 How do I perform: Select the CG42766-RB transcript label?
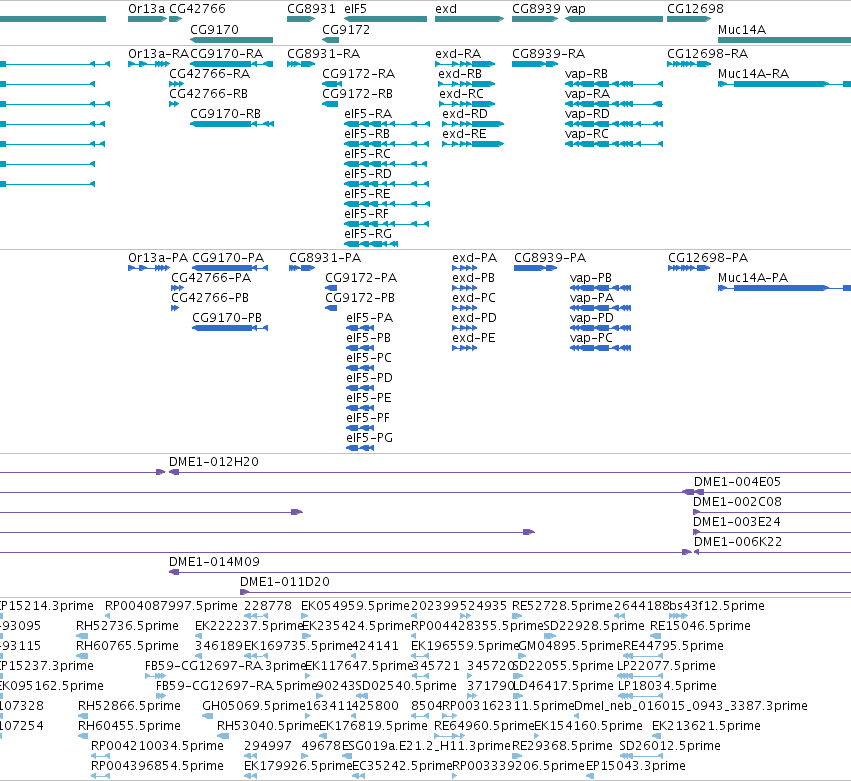point(208,93)
